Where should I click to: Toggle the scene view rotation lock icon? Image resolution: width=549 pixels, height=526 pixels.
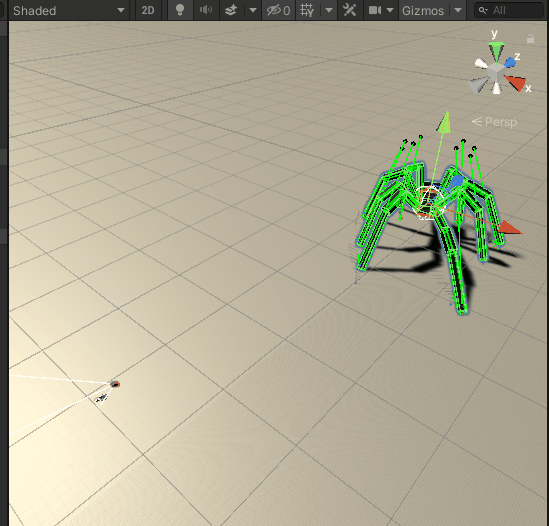coord(530,39)
